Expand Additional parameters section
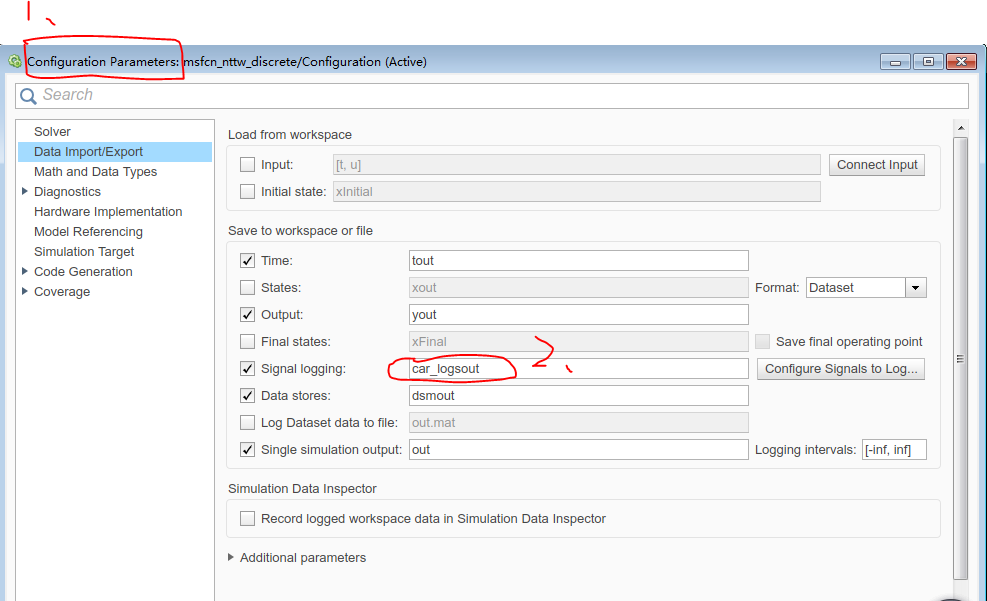987x601 pixels. (x=231, y=557)
